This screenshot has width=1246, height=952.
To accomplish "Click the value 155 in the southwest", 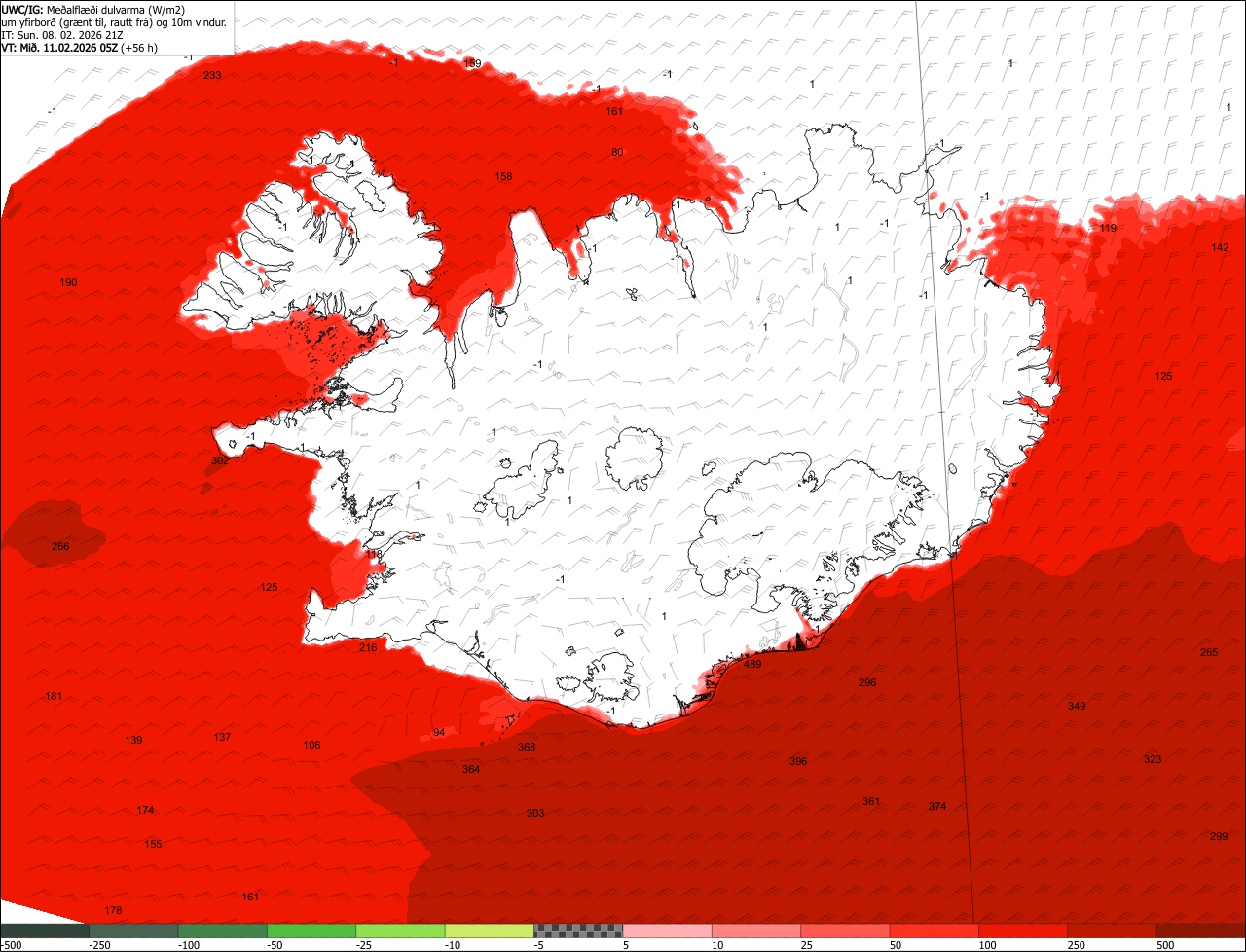I will (x=153, y=844).
